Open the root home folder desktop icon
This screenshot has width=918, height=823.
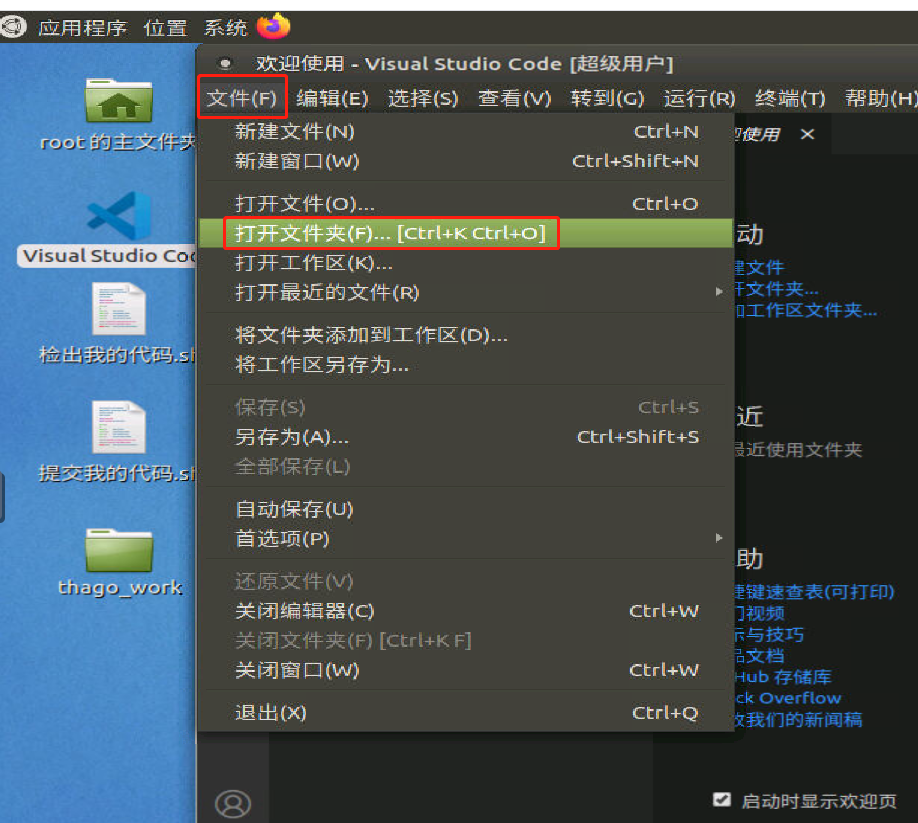coord(119,101)
